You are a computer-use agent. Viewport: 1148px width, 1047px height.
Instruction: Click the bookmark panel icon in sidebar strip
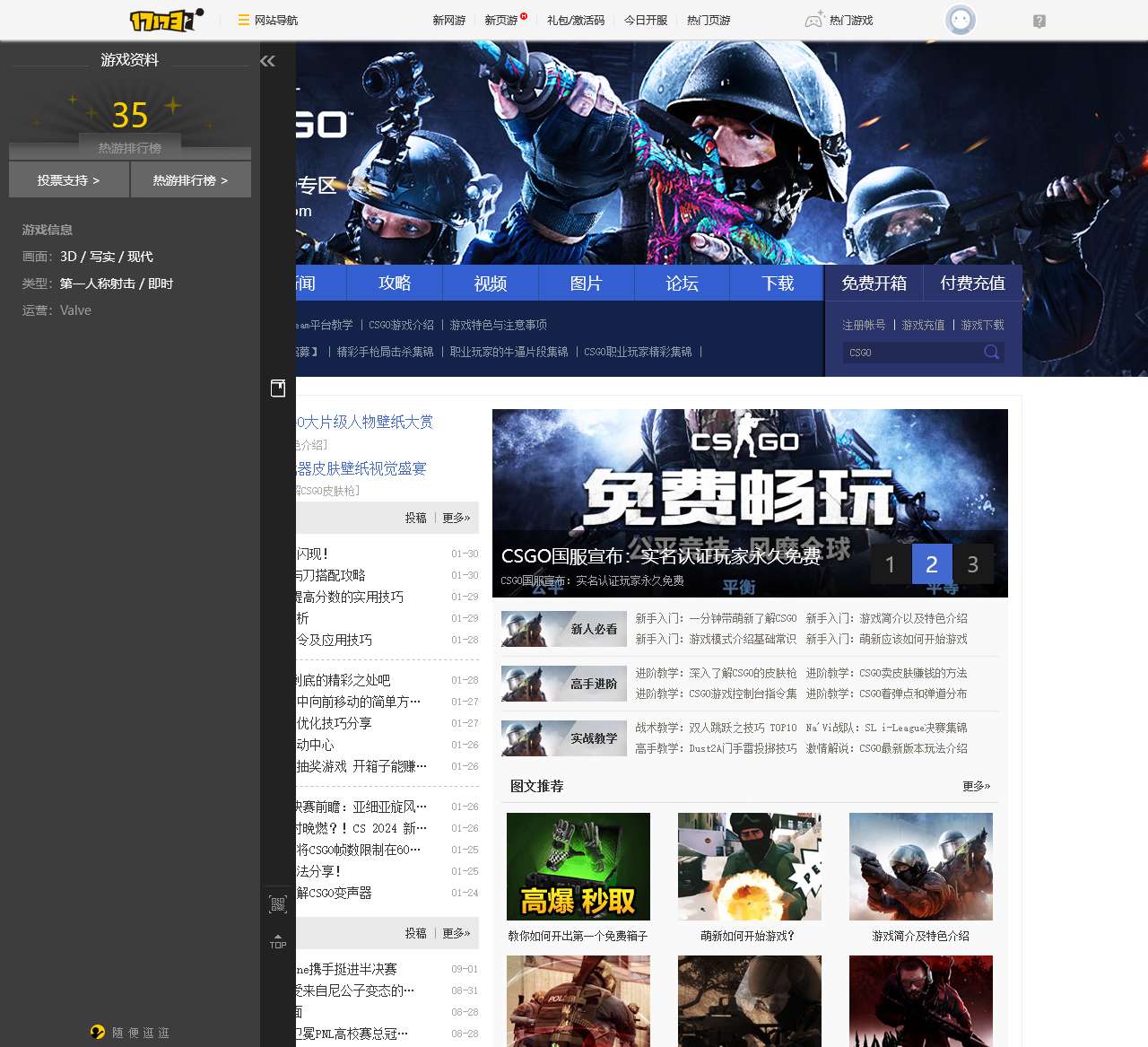pos(278,388)
